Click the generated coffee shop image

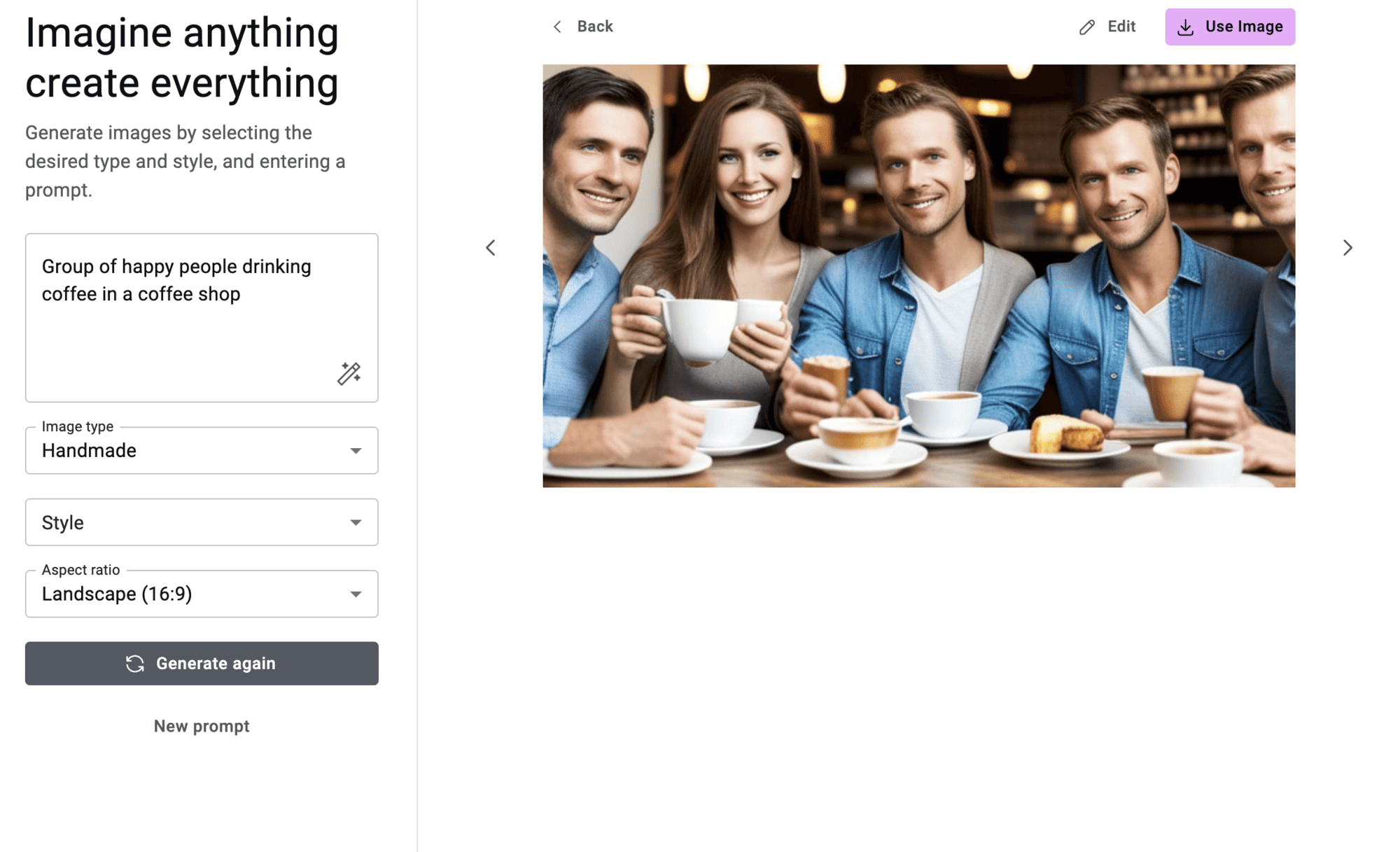coord(918,276)
